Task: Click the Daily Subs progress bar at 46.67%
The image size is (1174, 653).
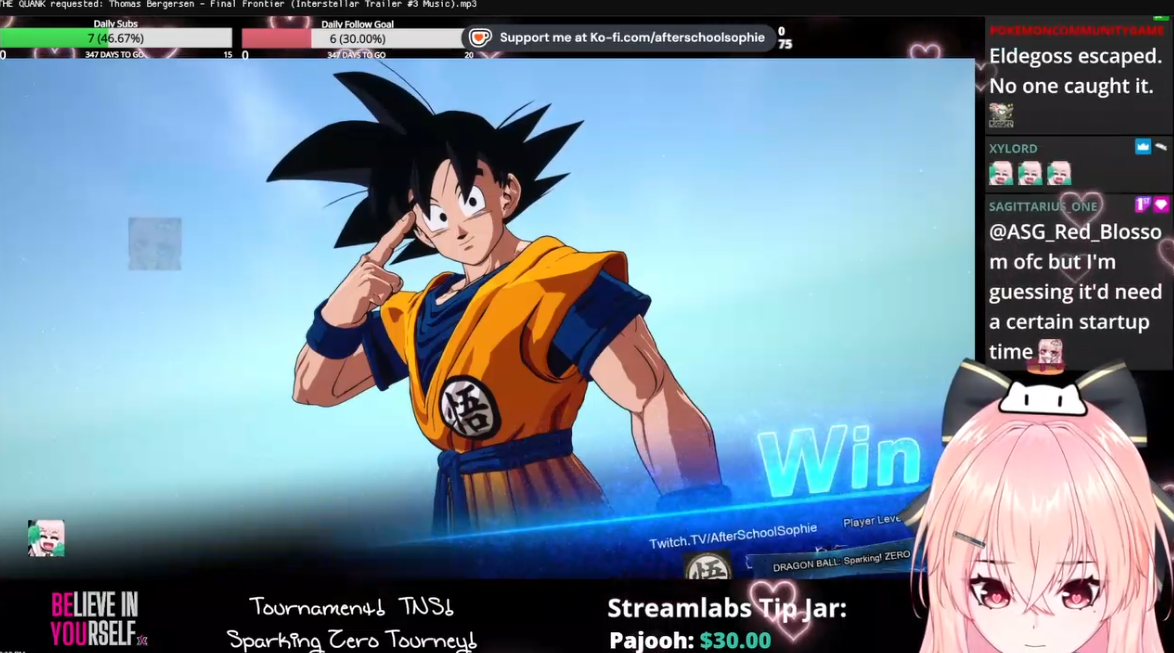Action: tap(116, 38)
